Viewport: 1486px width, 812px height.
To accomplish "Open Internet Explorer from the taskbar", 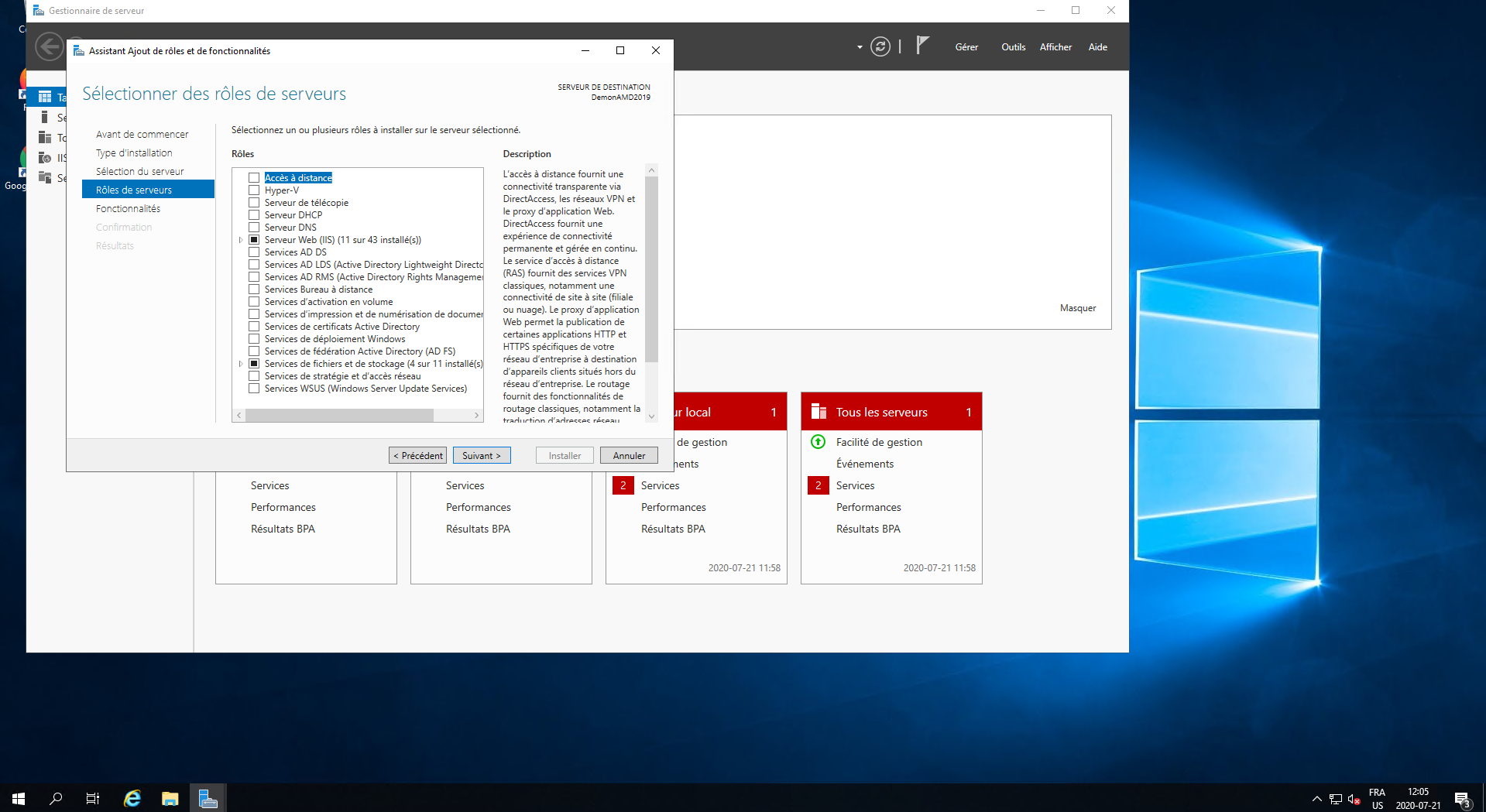I will tap(132, 798).
